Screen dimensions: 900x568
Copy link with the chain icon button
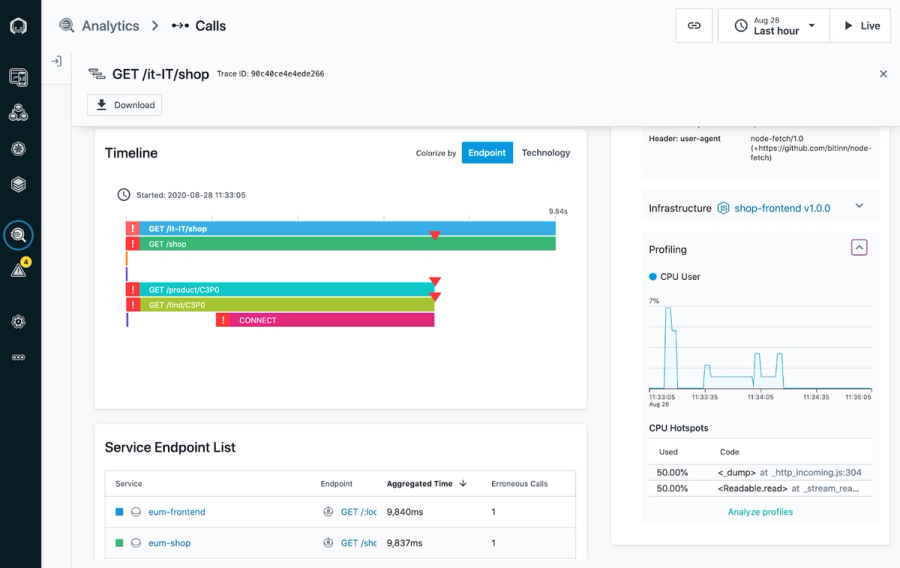point(694,25)
